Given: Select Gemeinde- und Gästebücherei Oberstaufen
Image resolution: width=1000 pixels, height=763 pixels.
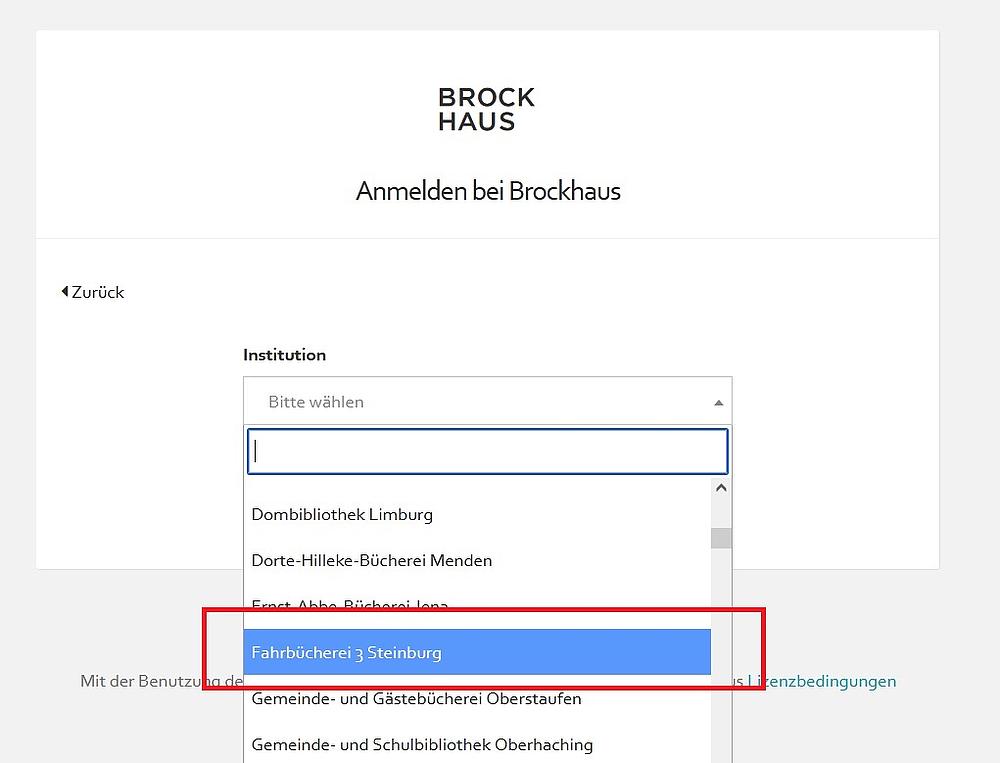Looking at the screenshot, I should 477,698.
